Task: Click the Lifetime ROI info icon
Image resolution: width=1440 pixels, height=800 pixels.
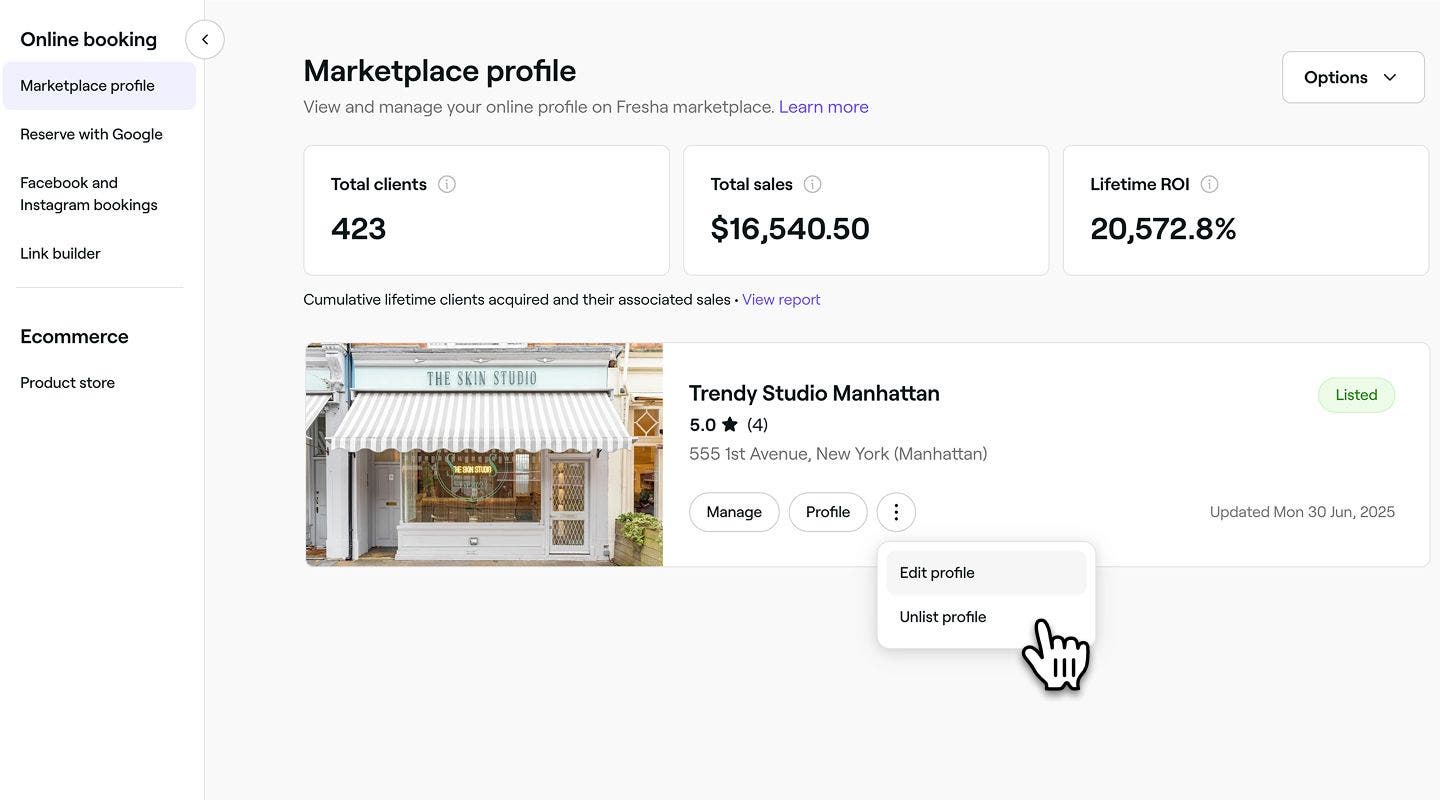Action: pyautogui.click(x=1209, y=184)
